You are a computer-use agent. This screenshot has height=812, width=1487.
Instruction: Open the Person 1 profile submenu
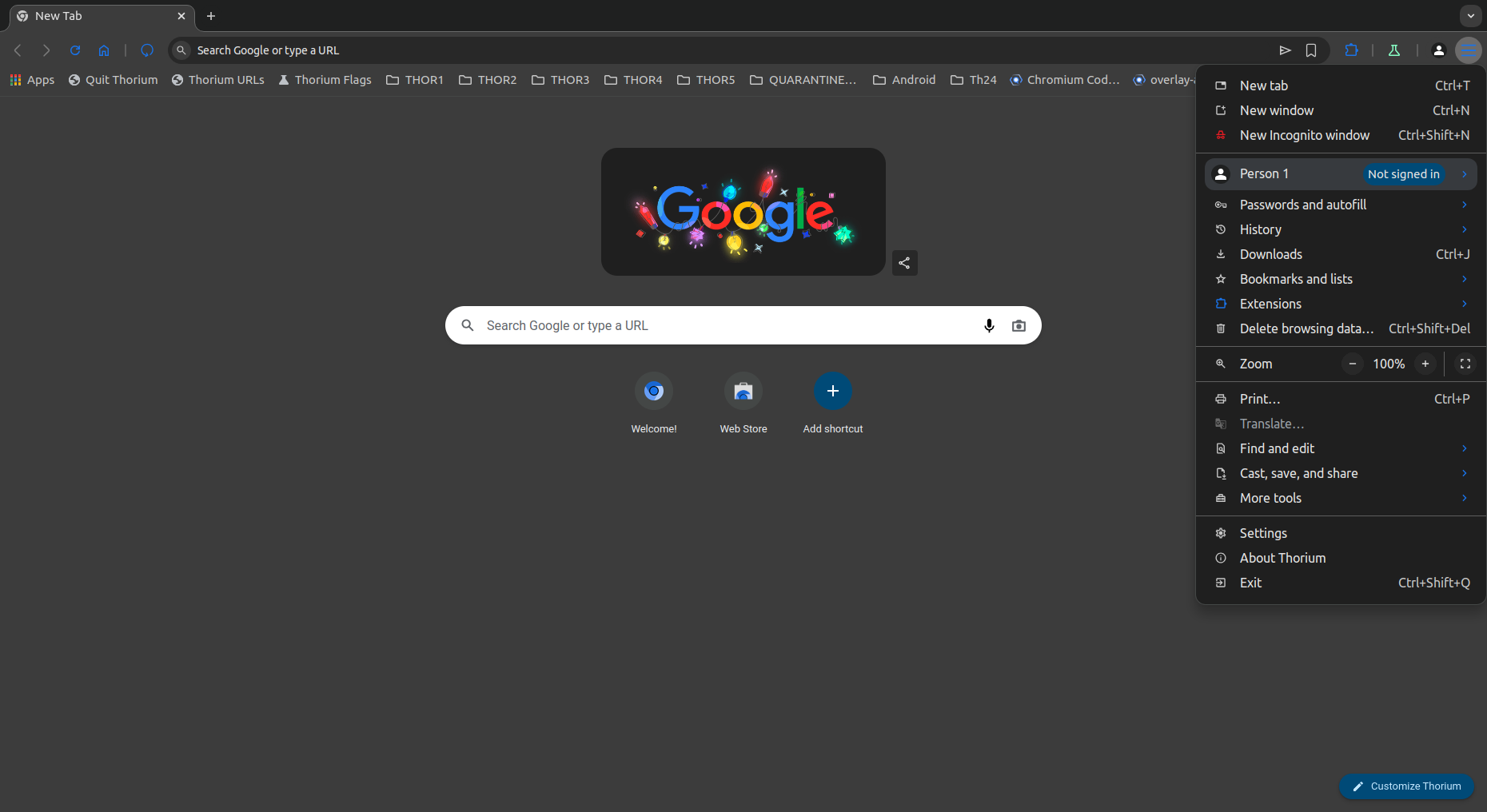click(x=1341, y=173)
